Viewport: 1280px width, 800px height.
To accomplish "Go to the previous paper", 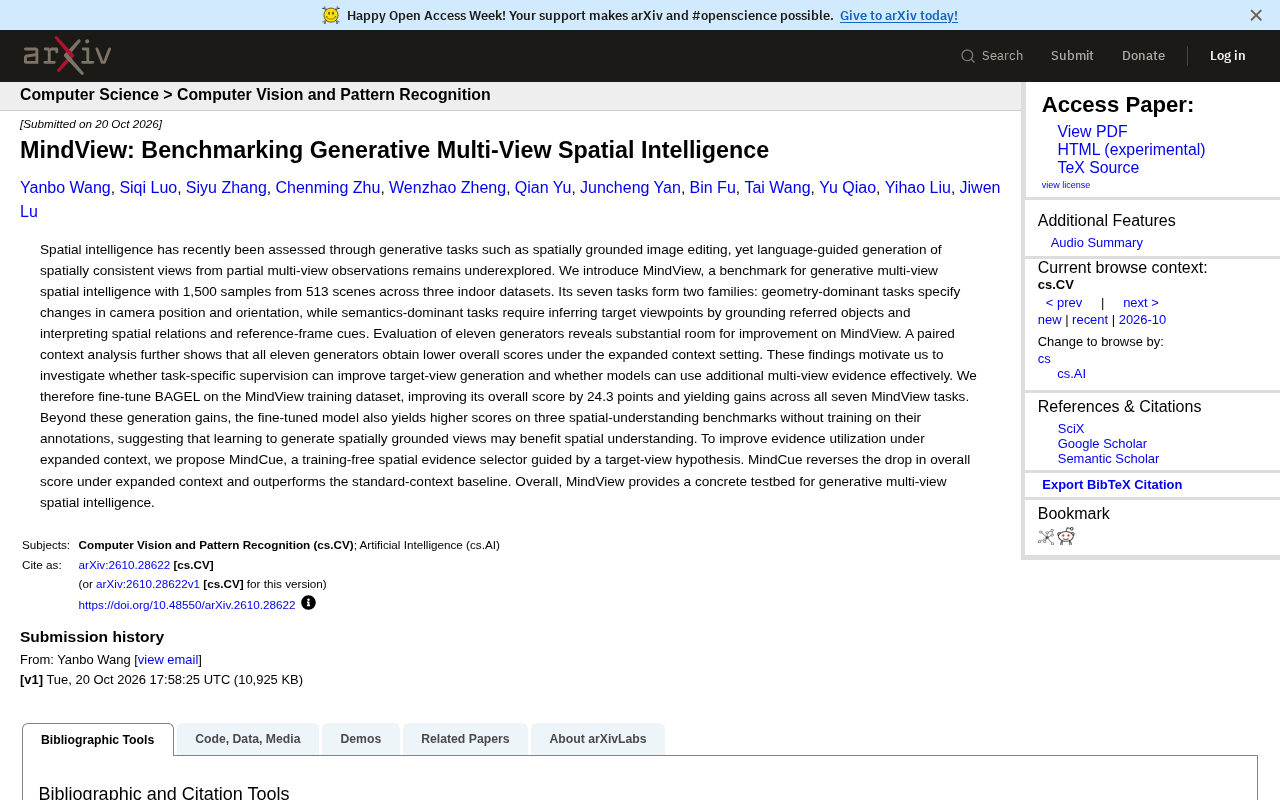I will tap(1064, 303).
